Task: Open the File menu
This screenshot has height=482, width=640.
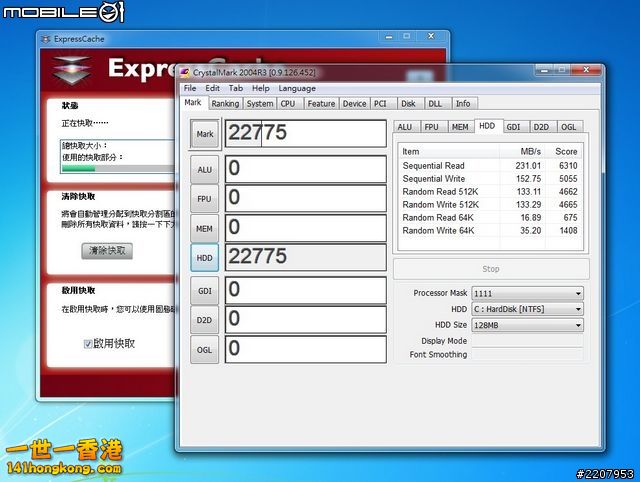Action: pyautogui.click(x=190, y=88)
